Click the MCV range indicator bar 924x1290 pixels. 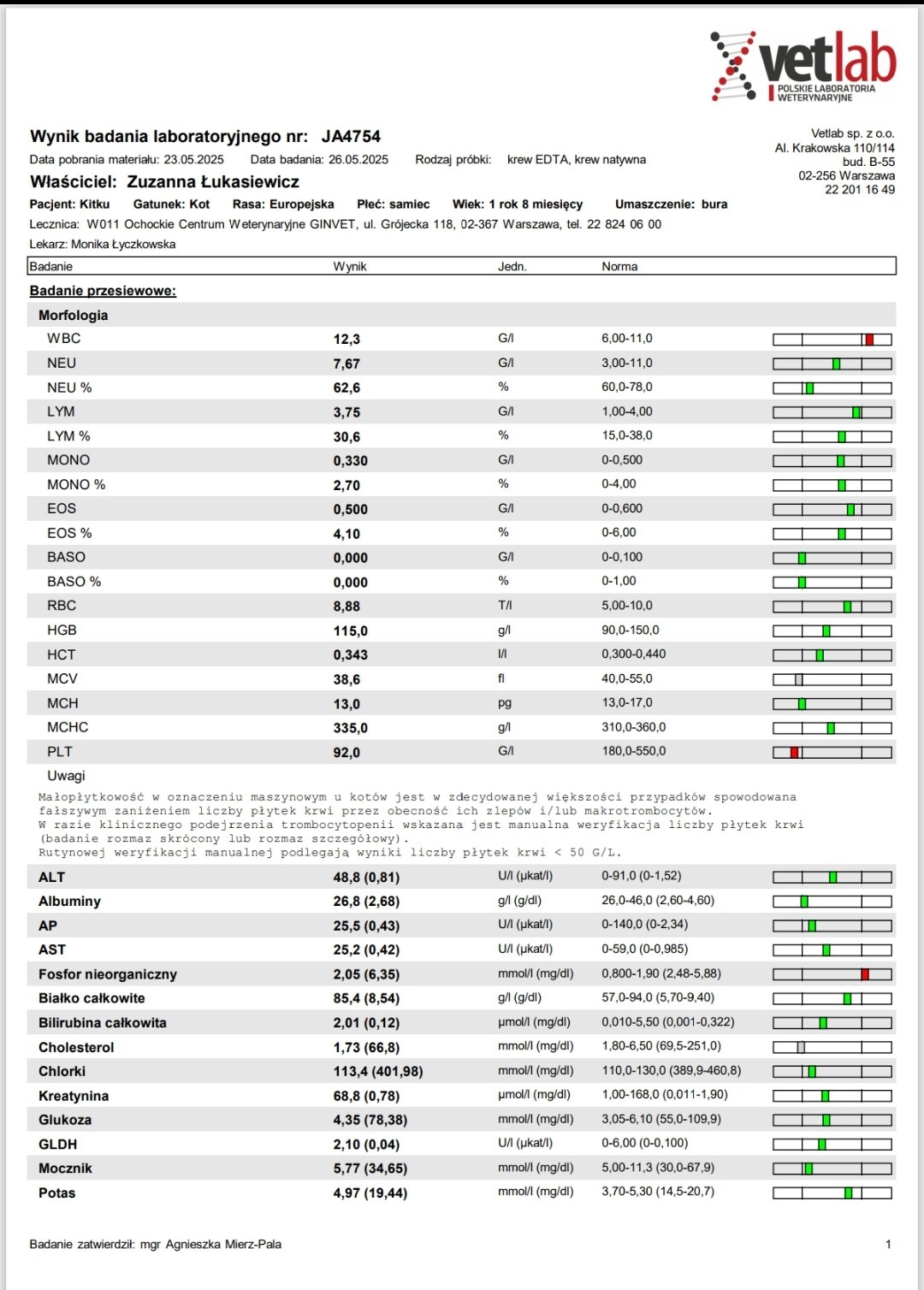click(832, 680)
